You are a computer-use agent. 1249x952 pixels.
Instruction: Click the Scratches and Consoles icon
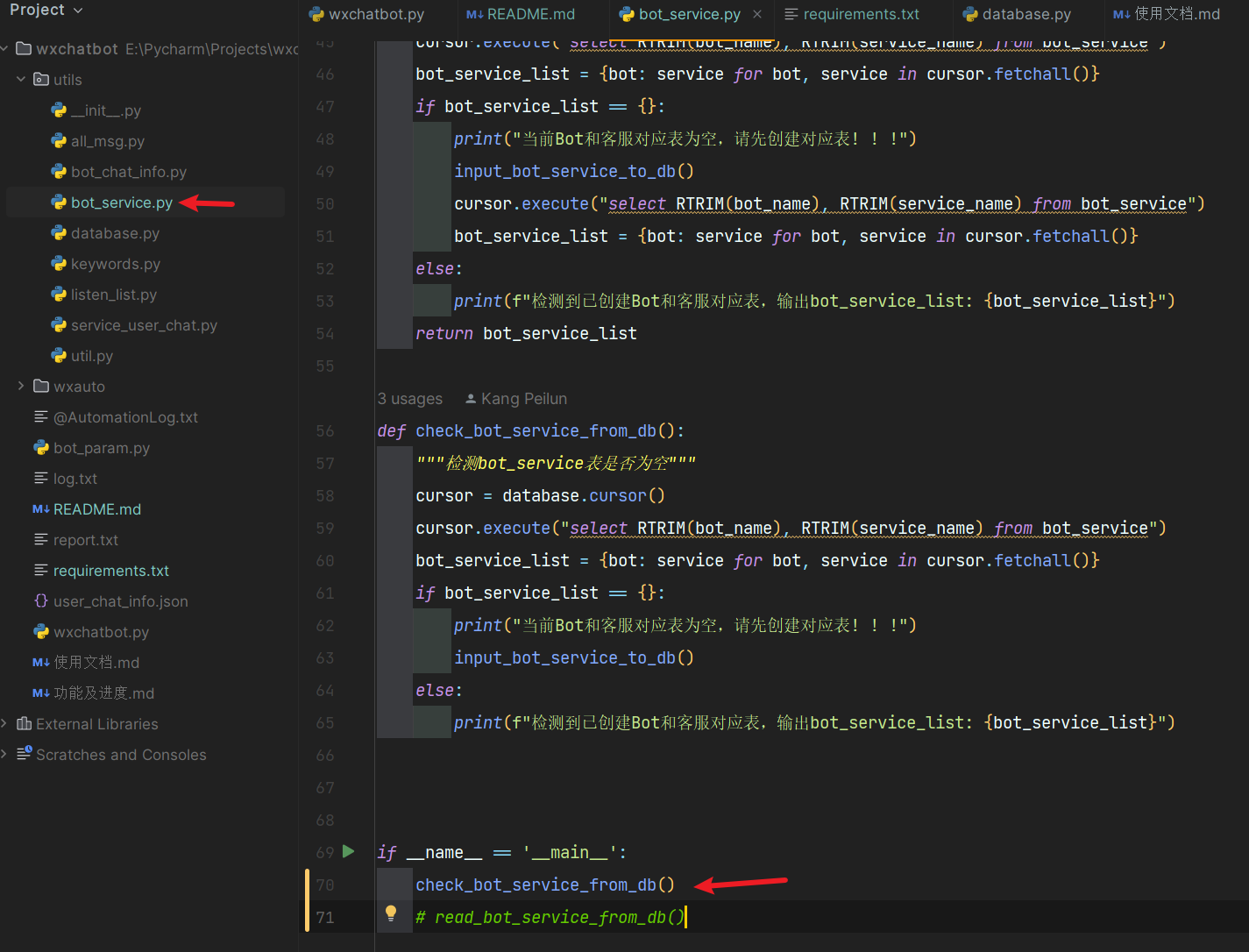25,753
